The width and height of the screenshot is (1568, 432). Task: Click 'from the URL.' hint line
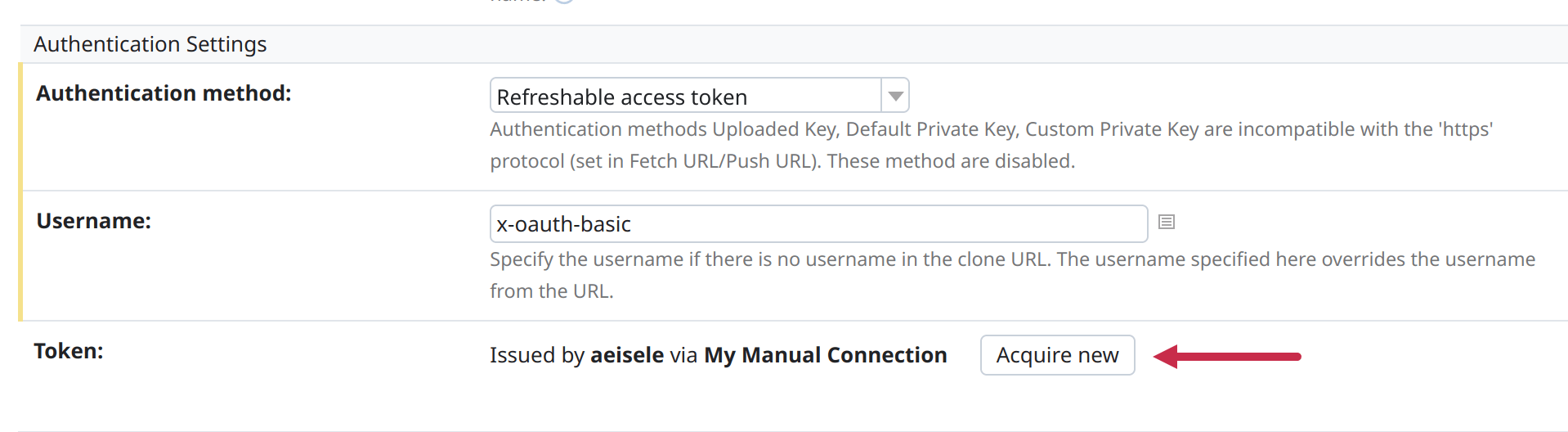click(552, 291)
